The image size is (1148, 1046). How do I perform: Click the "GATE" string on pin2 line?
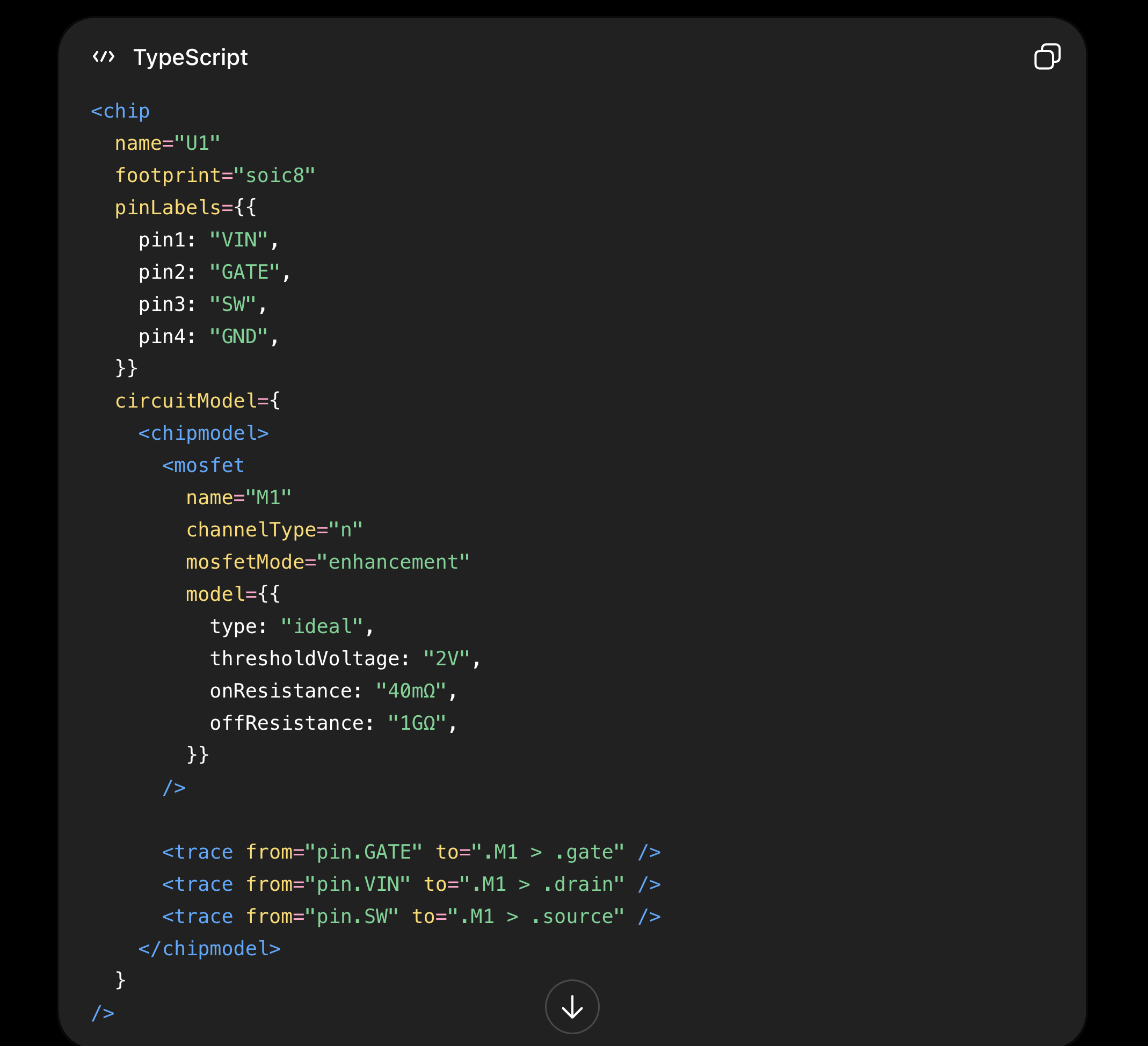pyautogui.click(x=245, y=272)
